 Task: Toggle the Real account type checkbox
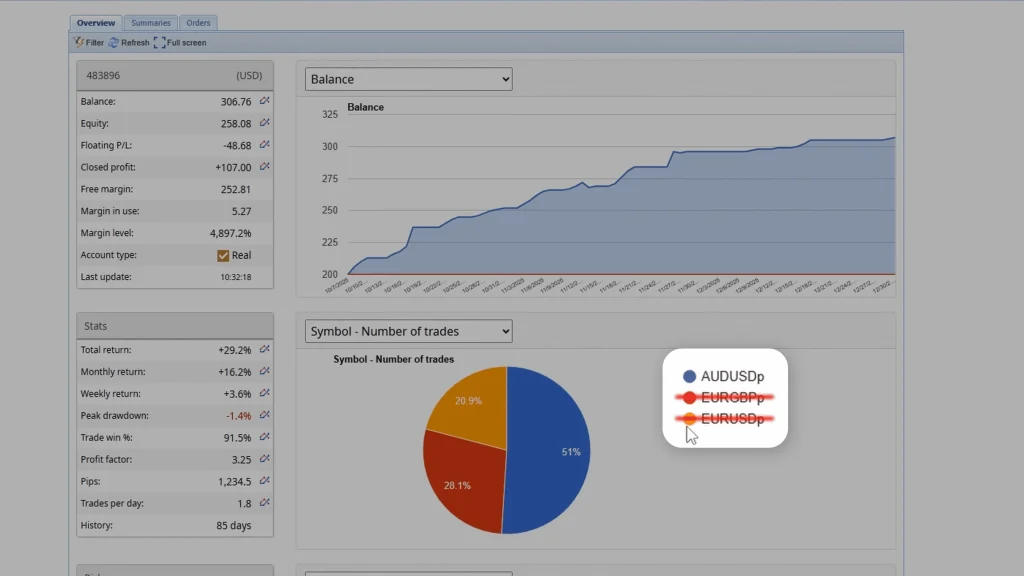coord(223,255)
